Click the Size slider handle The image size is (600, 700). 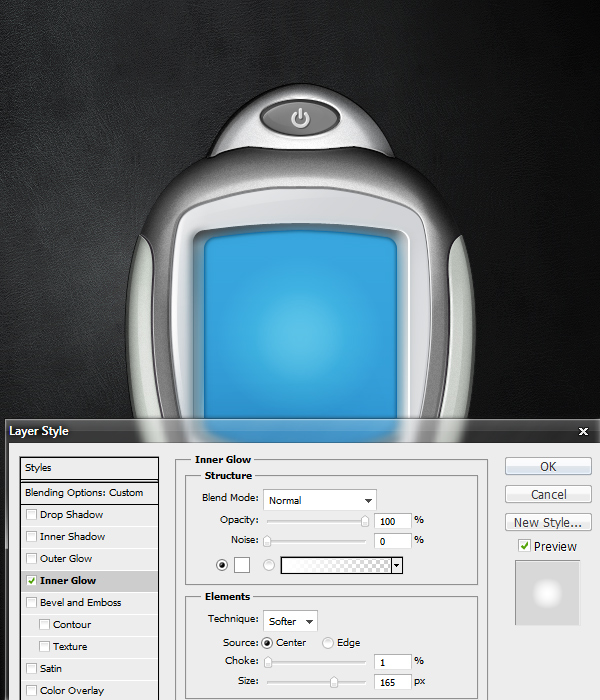tap(333, 682)
